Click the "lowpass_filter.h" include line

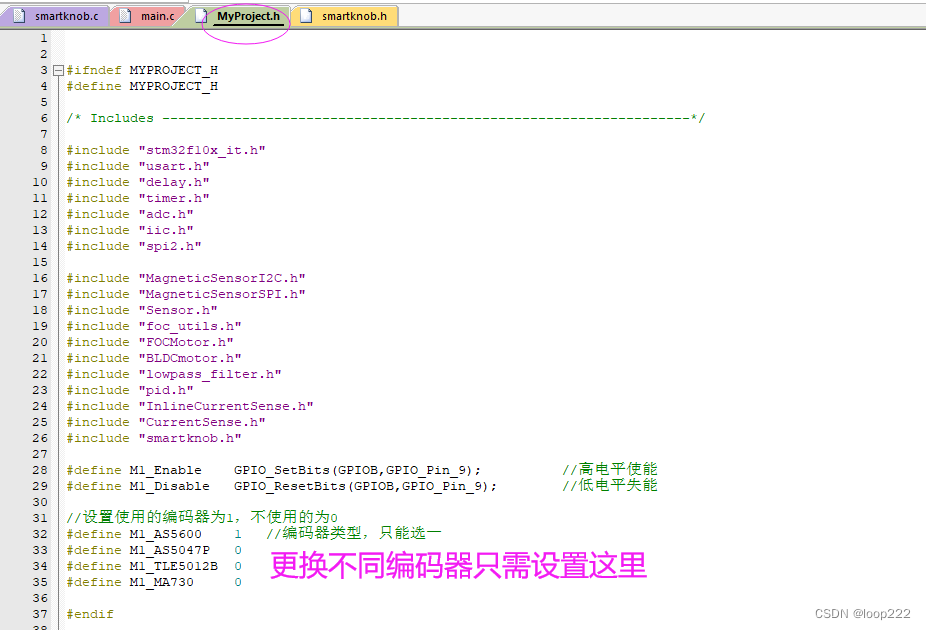click(174, 374)
